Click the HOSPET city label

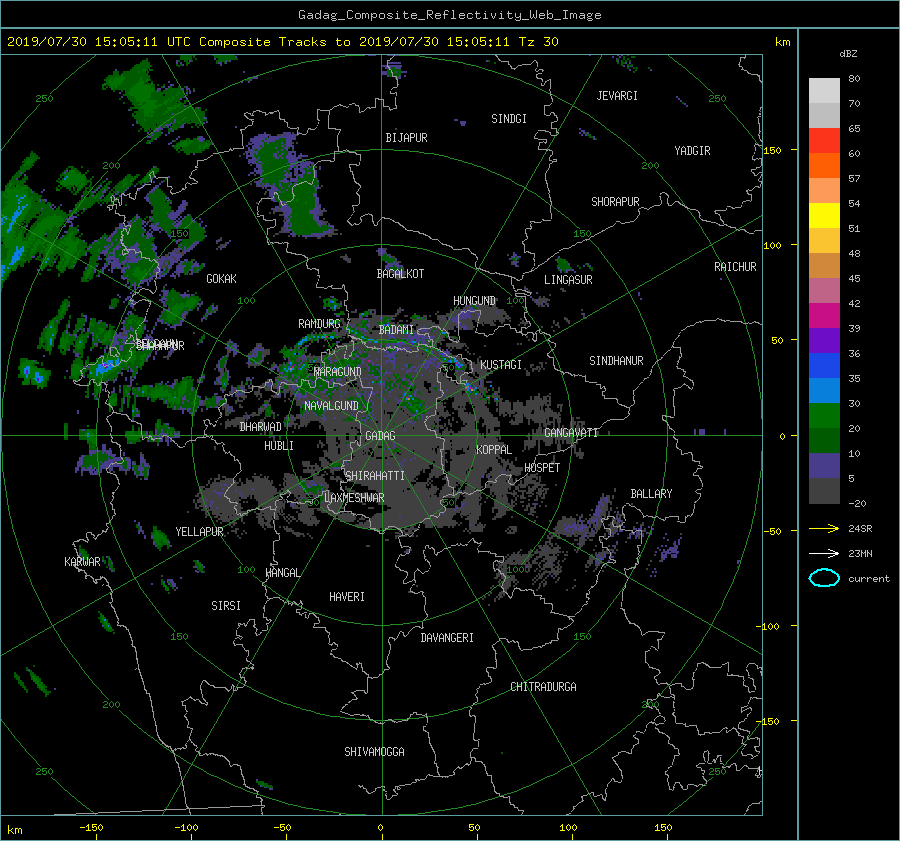(542, 468)
